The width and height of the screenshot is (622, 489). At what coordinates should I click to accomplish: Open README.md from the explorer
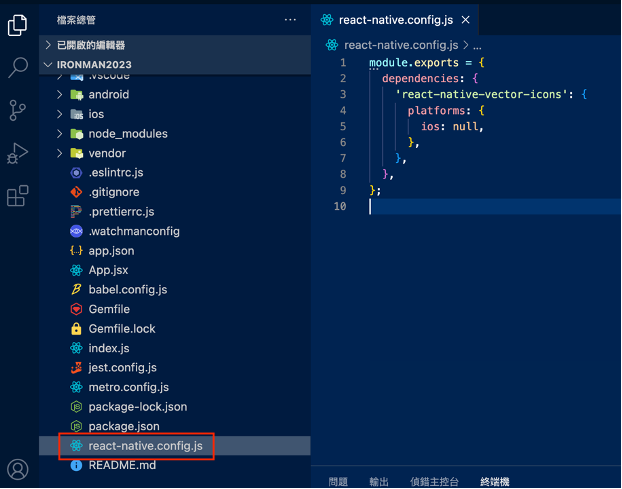(x=175, y=465)
